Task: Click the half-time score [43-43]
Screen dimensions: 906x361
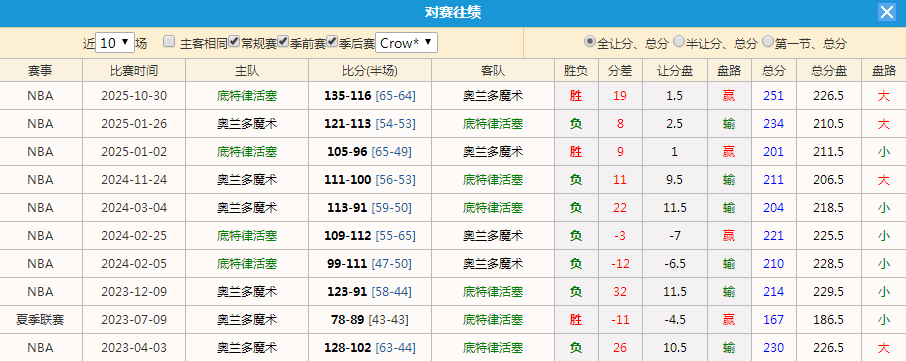Action: [388, 319]
